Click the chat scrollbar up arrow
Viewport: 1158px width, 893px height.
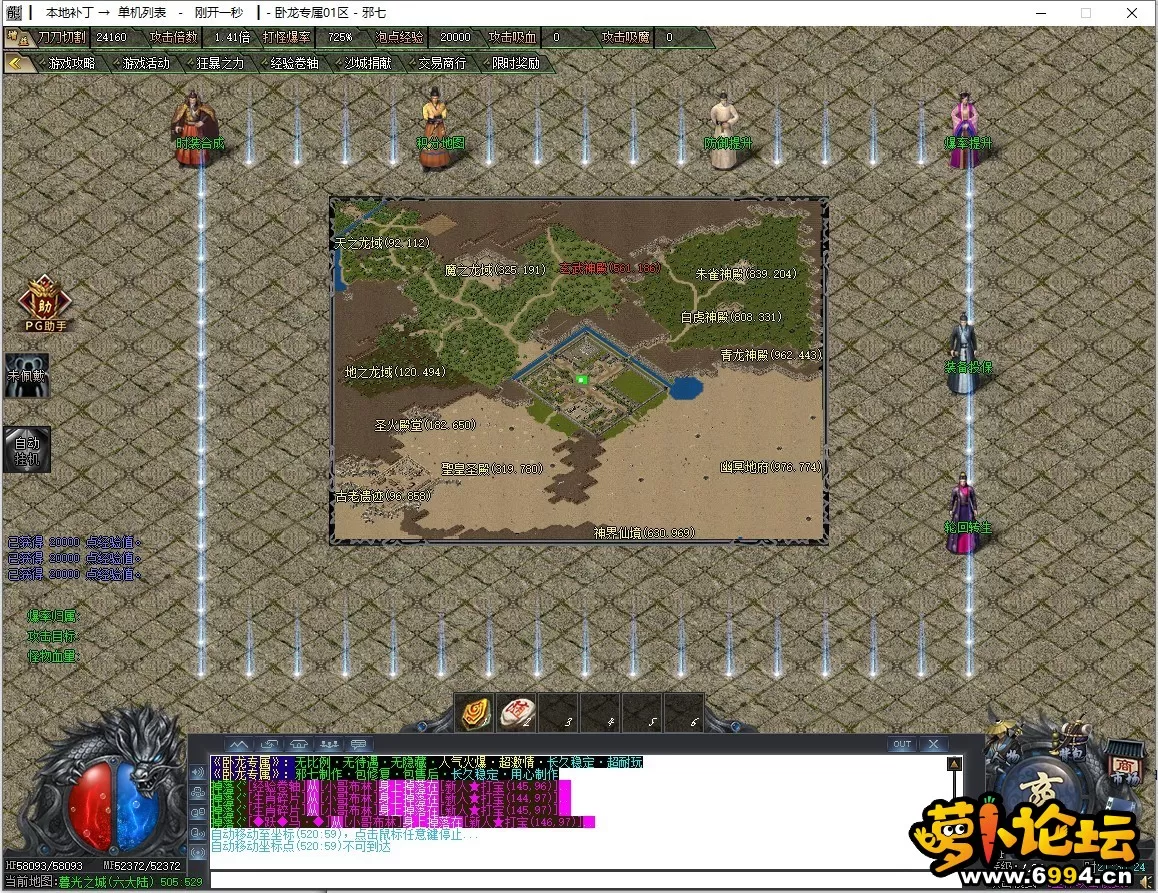coord(954,764)
